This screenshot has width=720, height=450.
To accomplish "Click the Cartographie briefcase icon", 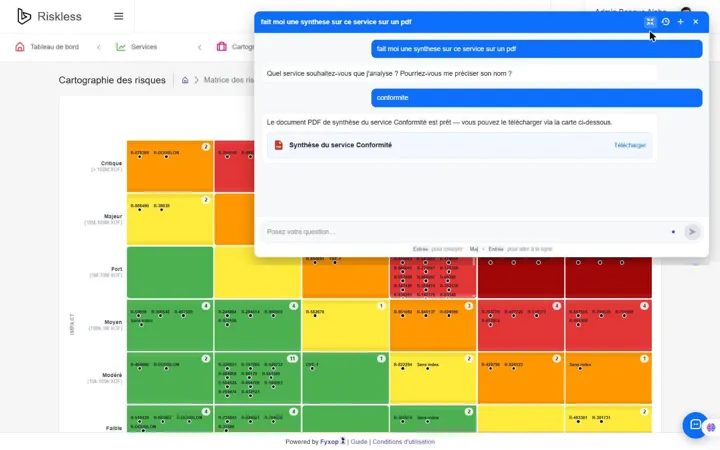I will pyautogui.click(x=222, y=46).
